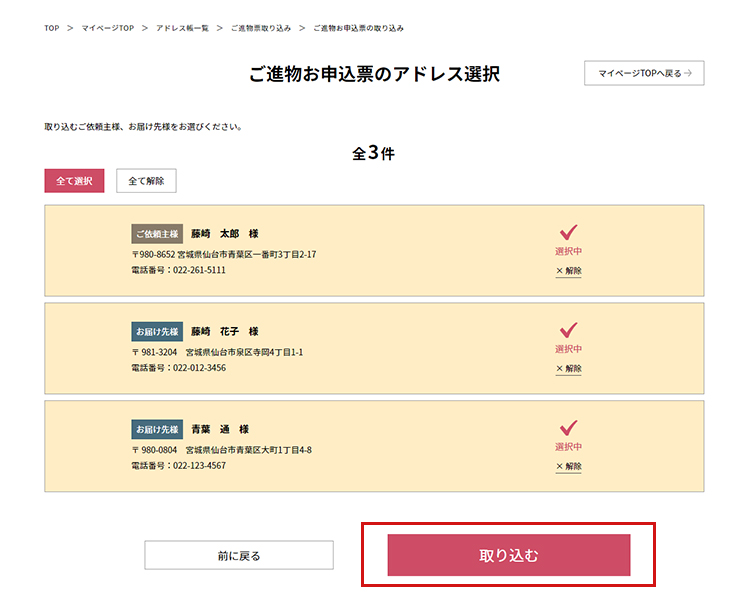Open the マイページTOP breadcrumb link
This screenshot has height=600, width=750.
click(108, 28)
